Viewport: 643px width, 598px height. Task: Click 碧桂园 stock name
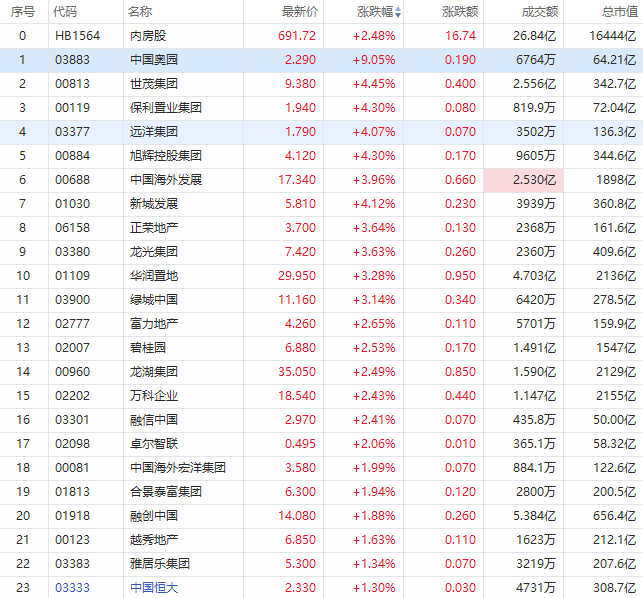point(148,348)
